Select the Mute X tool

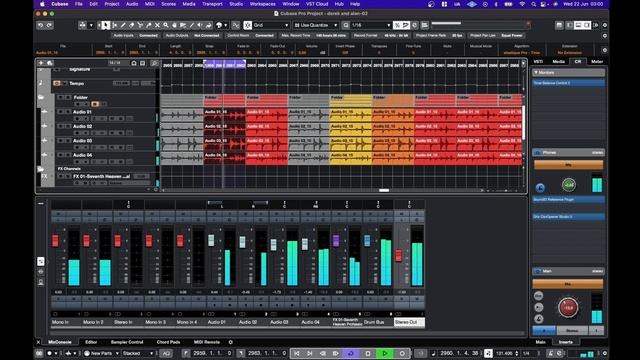(x=157, y=25)
